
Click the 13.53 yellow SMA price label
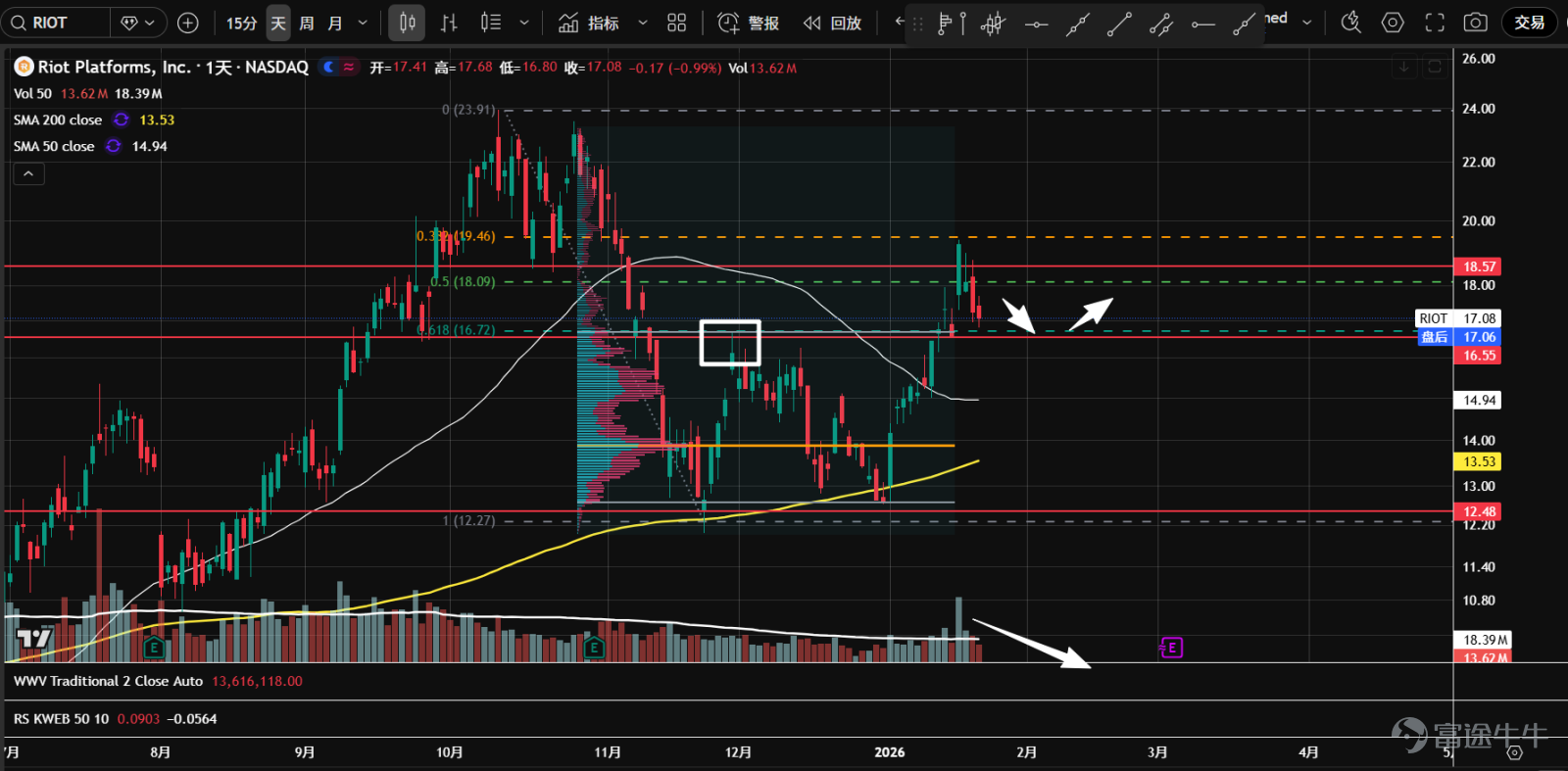[1479, 461]
